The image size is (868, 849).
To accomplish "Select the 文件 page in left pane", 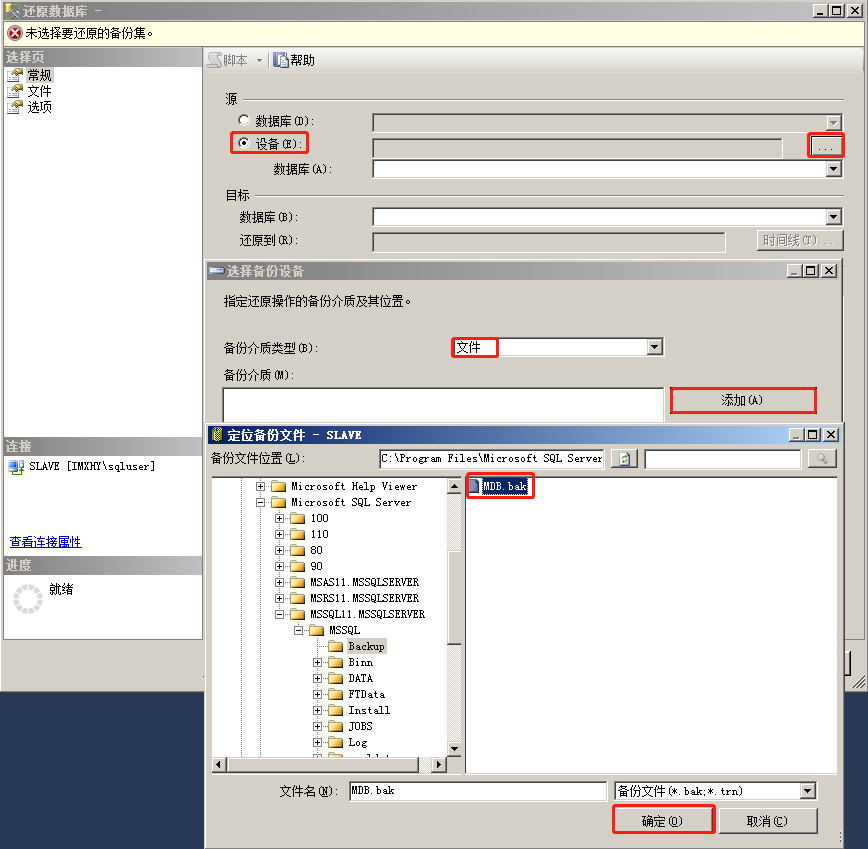I will click(39, 91).
